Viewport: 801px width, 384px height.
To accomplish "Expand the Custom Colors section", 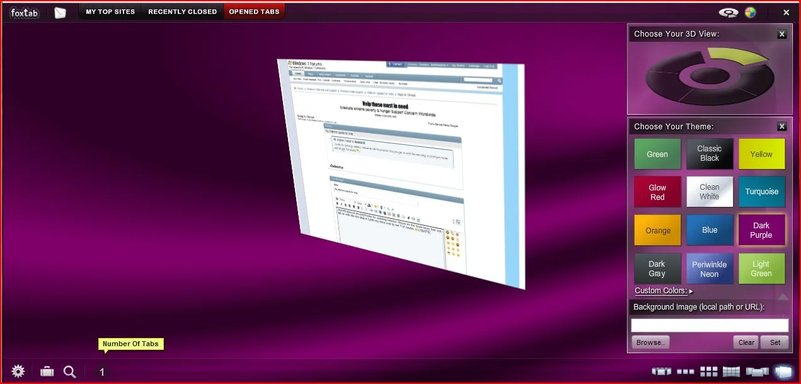I will pyautogui.click(x=664, y=291).
